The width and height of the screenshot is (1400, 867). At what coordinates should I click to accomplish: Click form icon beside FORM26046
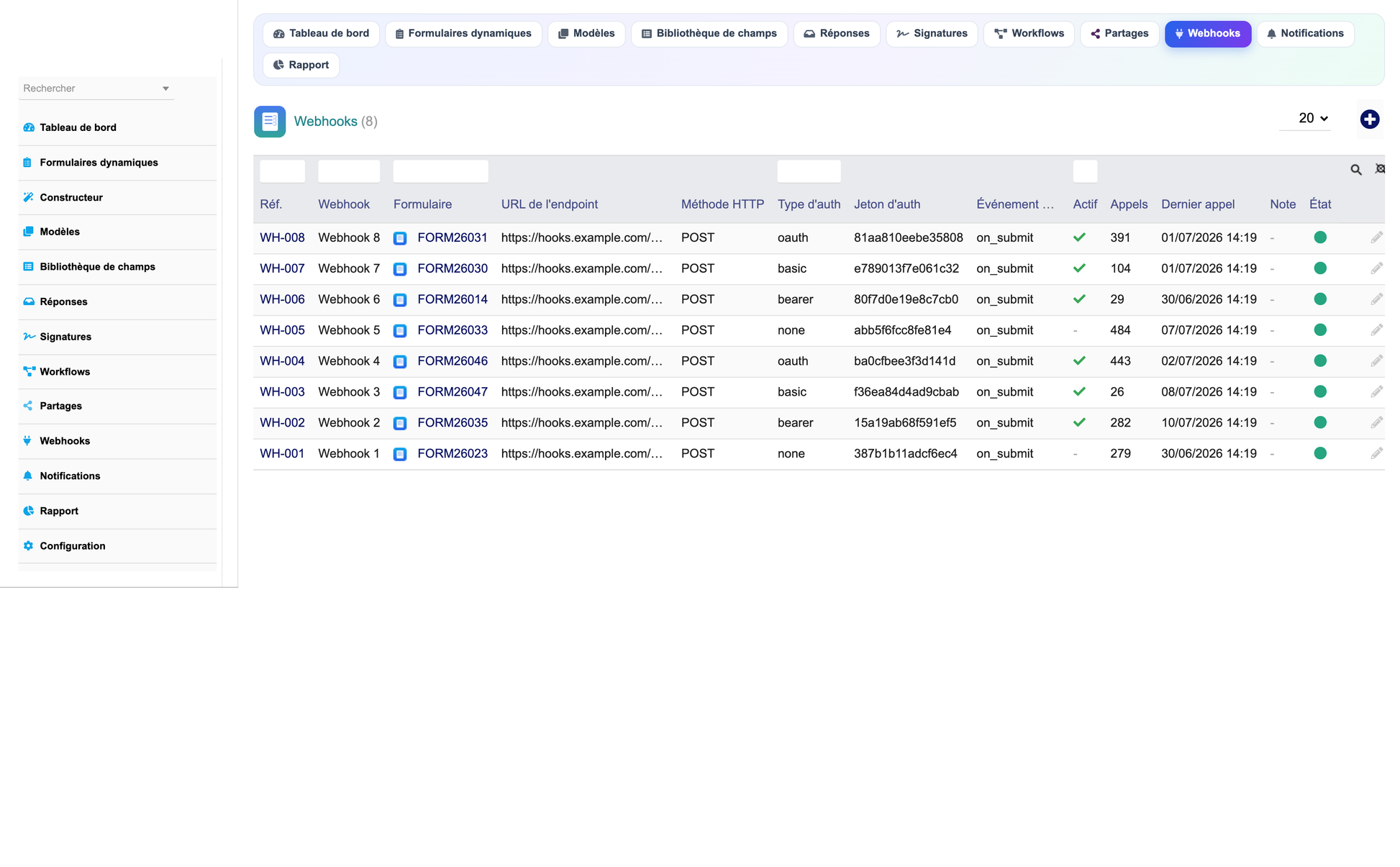point(400,362)
